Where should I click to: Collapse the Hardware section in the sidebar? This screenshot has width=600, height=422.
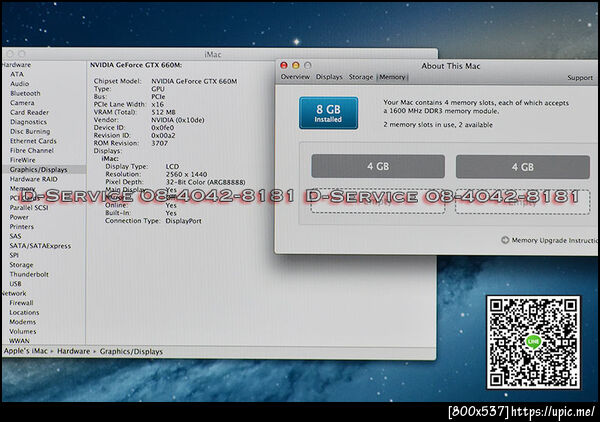(16, 65)
